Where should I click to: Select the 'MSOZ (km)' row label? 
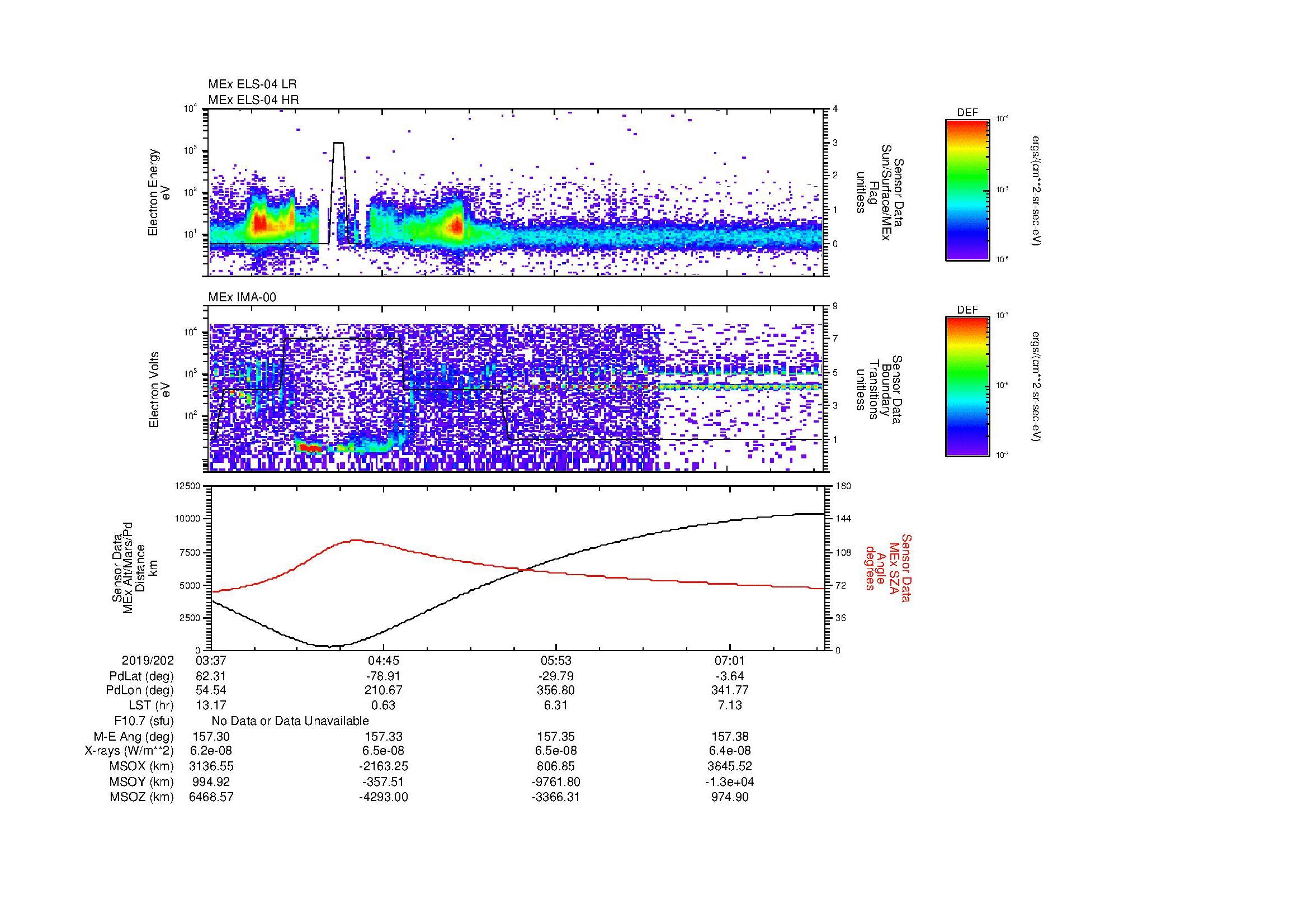[142, 797]
